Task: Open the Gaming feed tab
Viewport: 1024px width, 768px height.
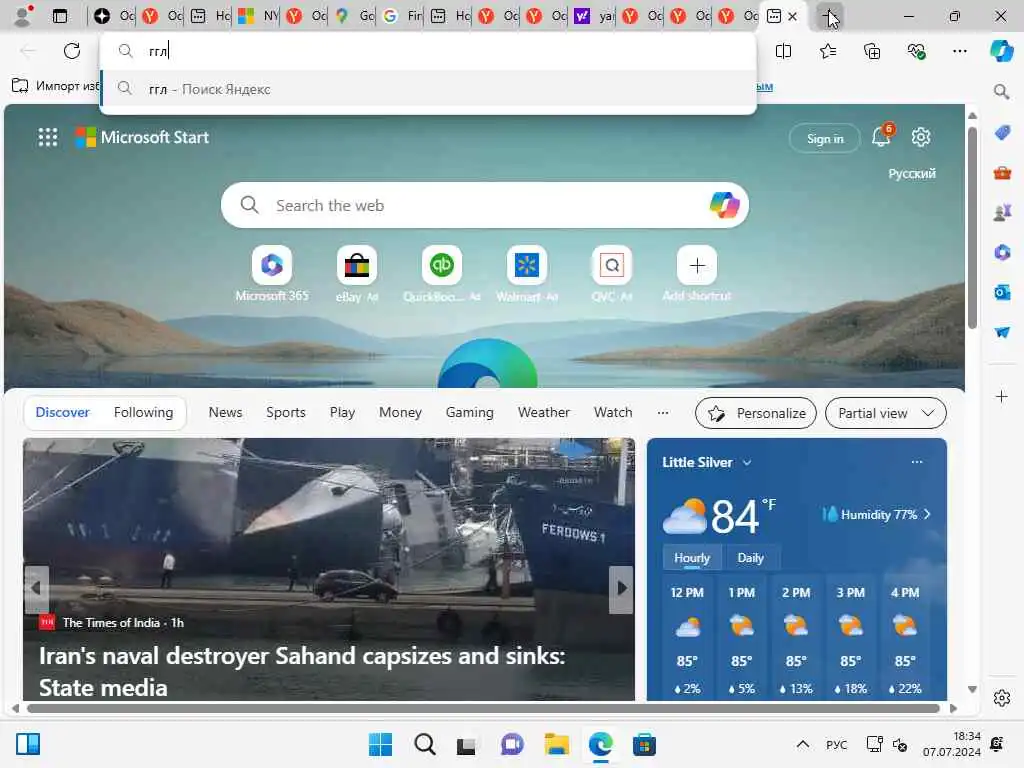Action: click(x=470, y=412)
